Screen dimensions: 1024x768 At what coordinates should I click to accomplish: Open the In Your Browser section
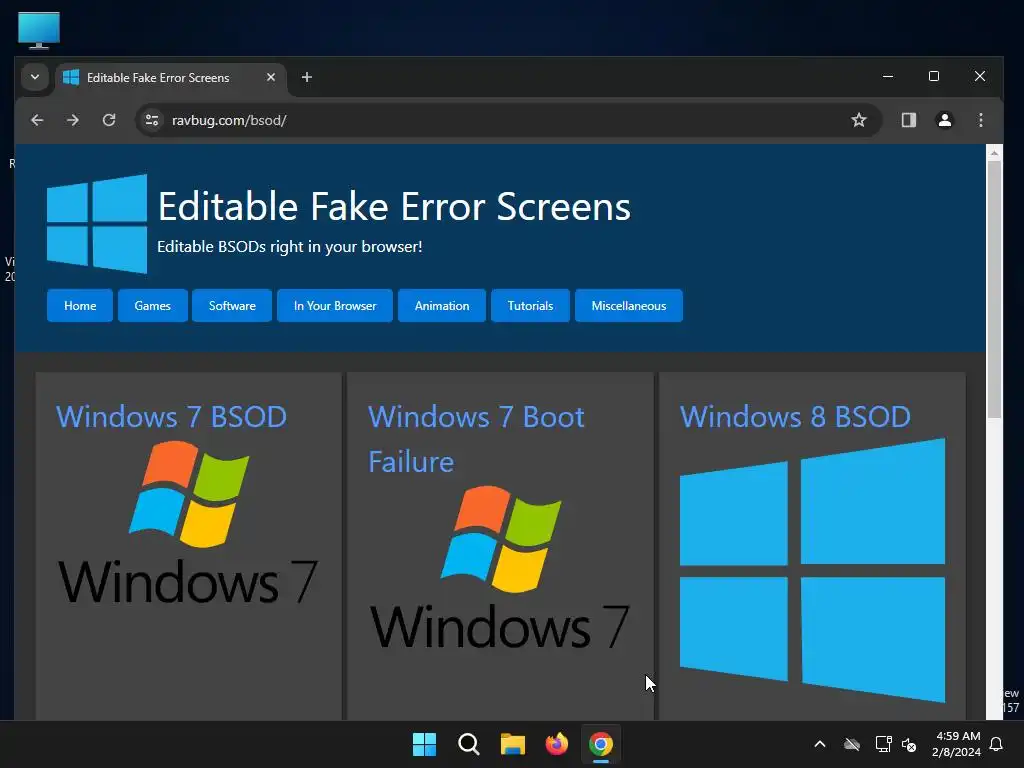tap(335, 306)
